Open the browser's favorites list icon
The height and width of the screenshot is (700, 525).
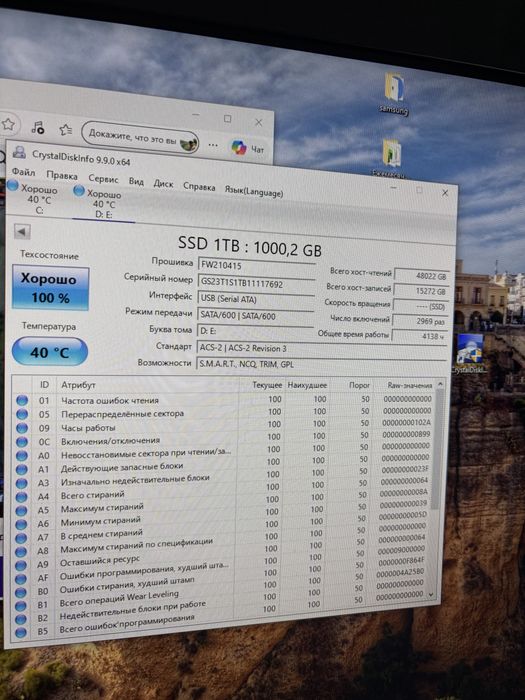click(x=66, y=130)
